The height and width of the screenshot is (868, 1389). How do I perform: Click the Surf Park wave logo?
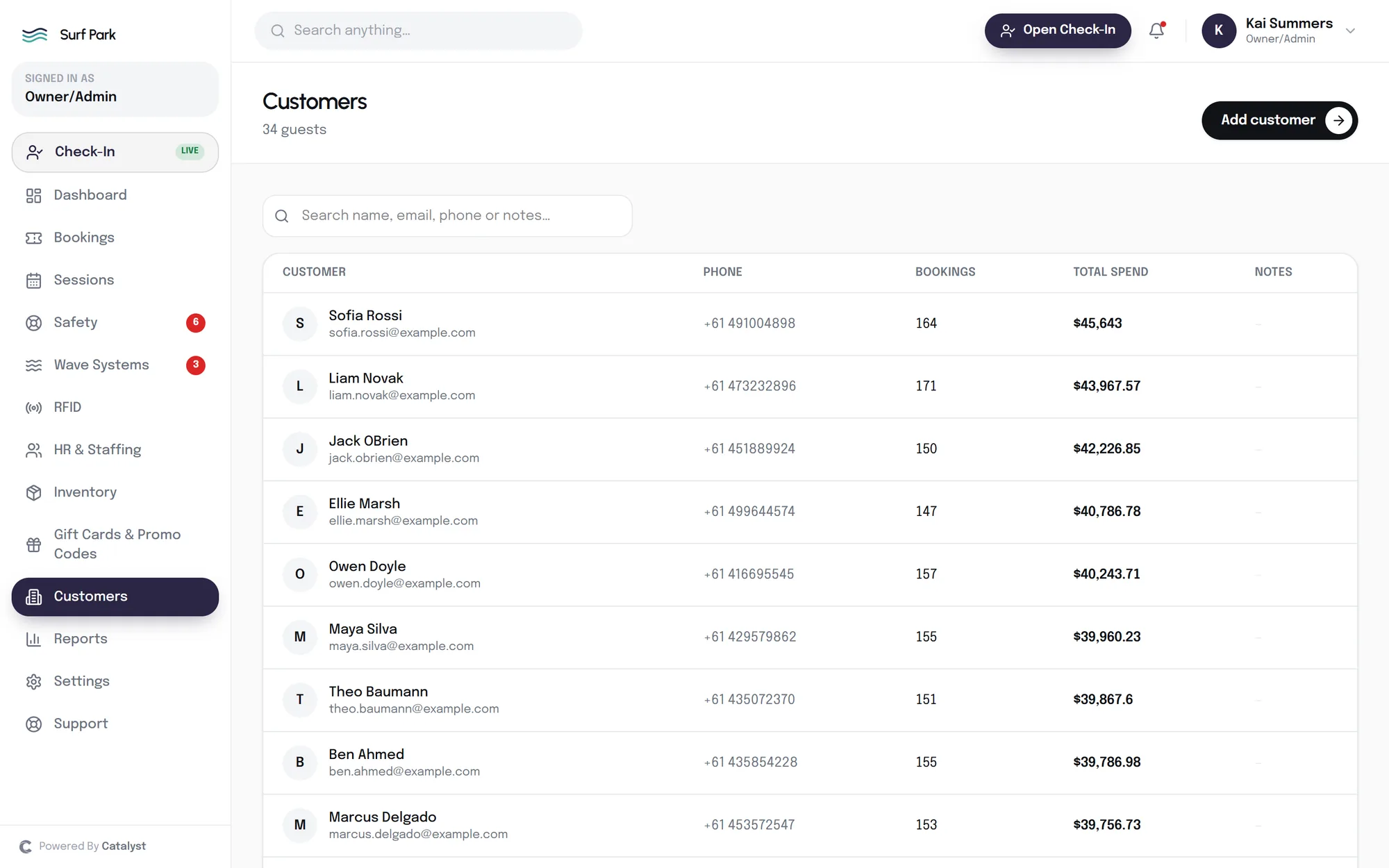pyautogui.click(x=35, y=35)
